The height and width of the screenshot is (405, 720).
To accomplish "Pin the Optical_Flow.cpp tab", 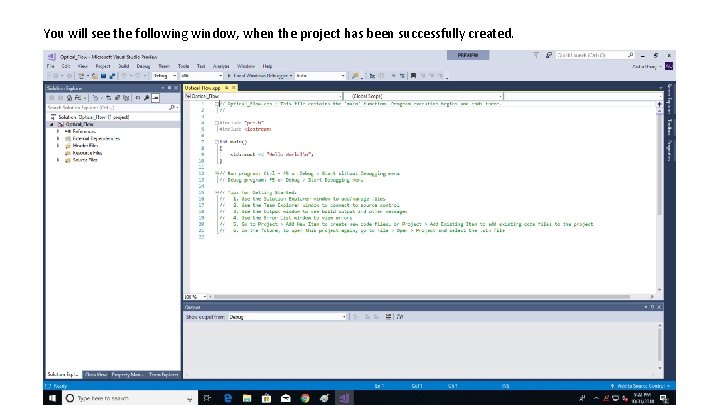I will point(226,88).
